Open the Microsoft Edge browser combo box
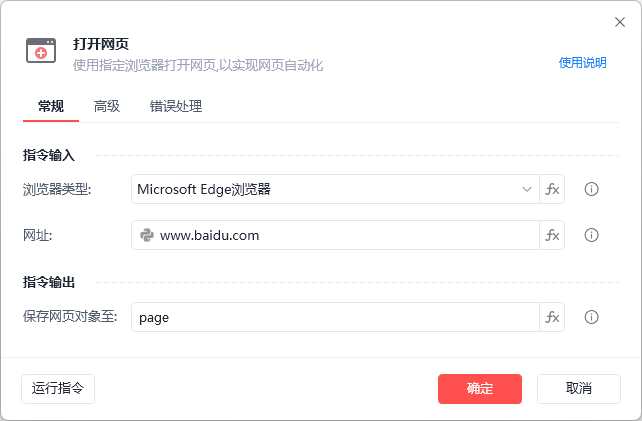642x421 pixels. pyautogui.click(x=335, y=189)
